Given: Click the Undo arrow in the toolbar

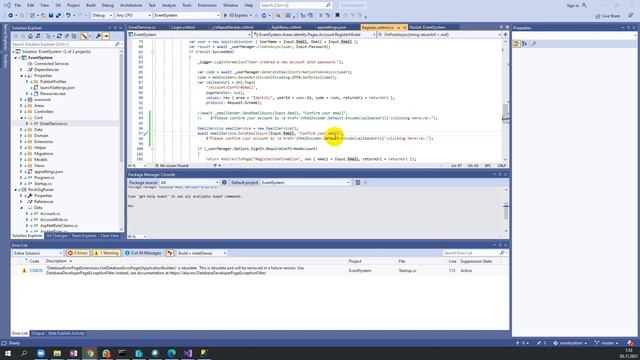Looking at the screenshot, I should point(68,16).
